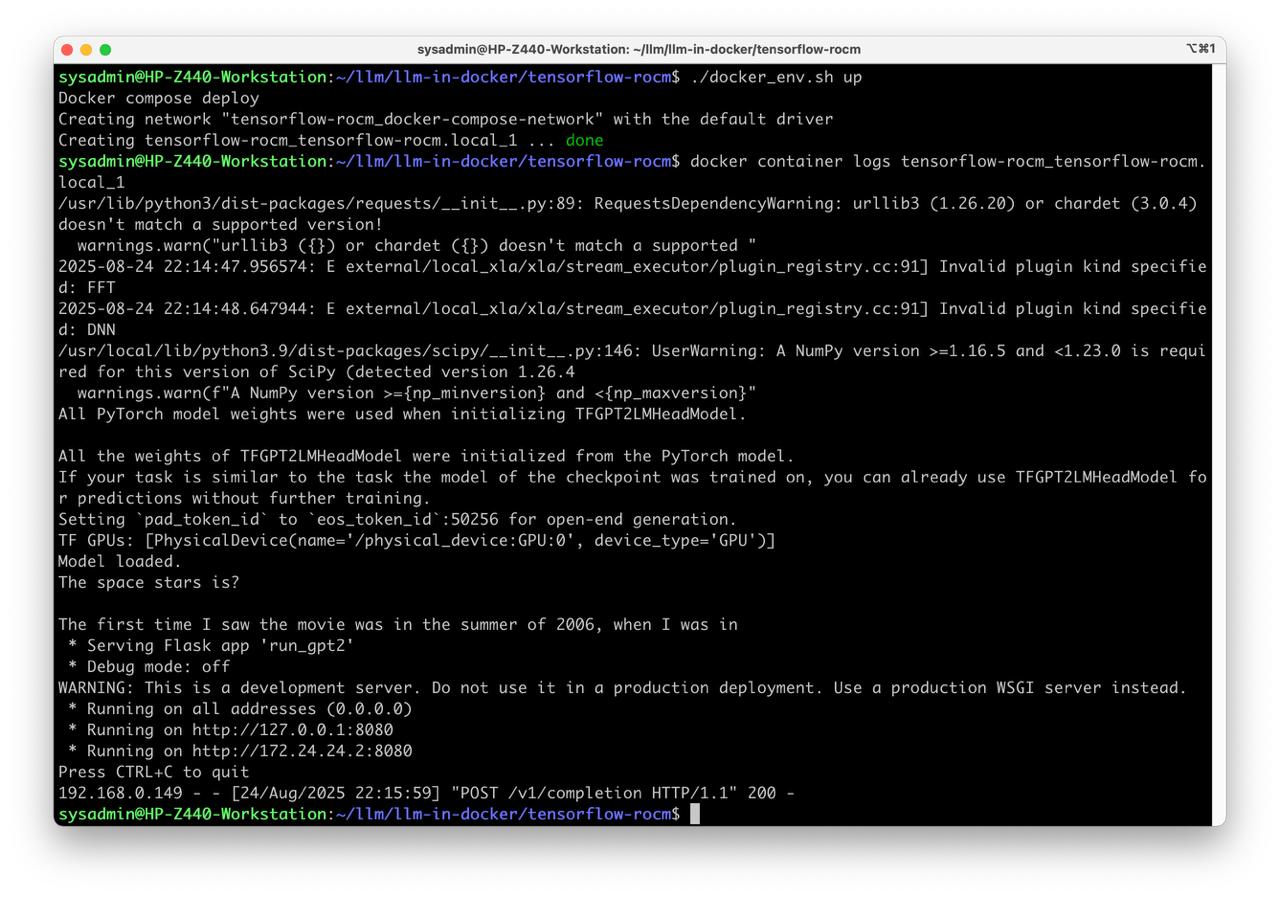The width and height of the screenshot is (1280, 897).
Task: Minimize the terminal with yellow button
Action: point(87,50)
